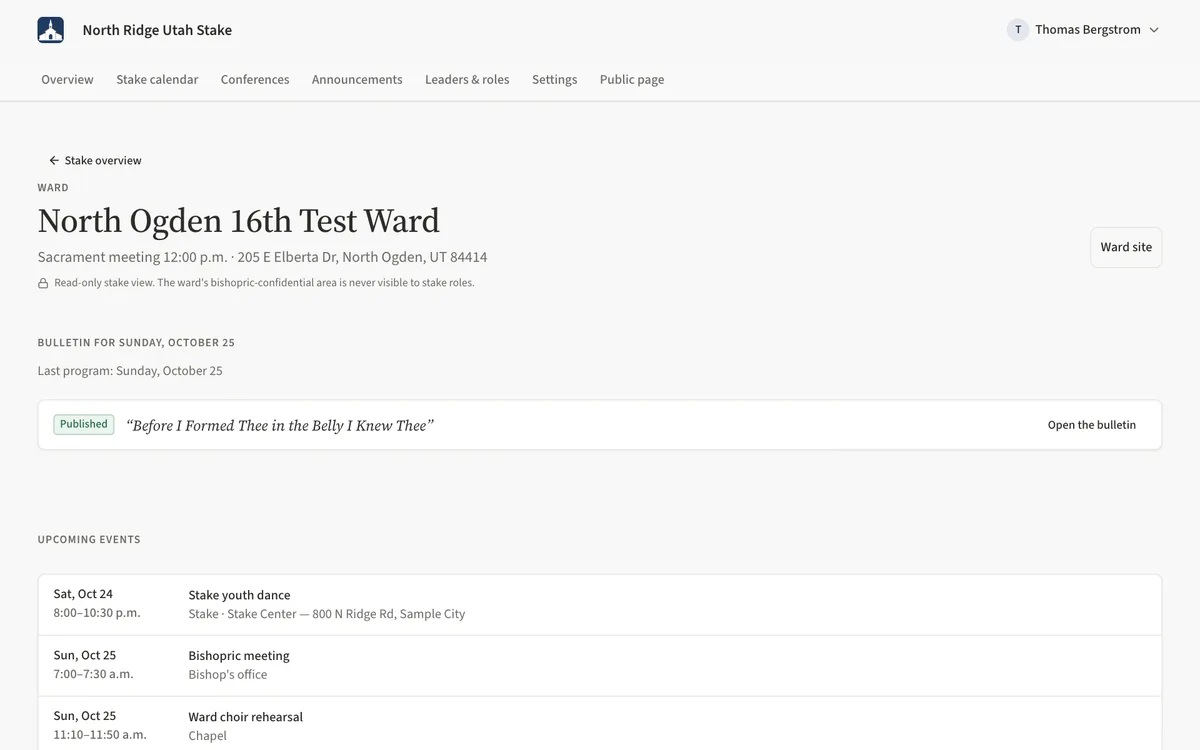Click the Last program: Sunday, October 25 text

tap(130, 371)
